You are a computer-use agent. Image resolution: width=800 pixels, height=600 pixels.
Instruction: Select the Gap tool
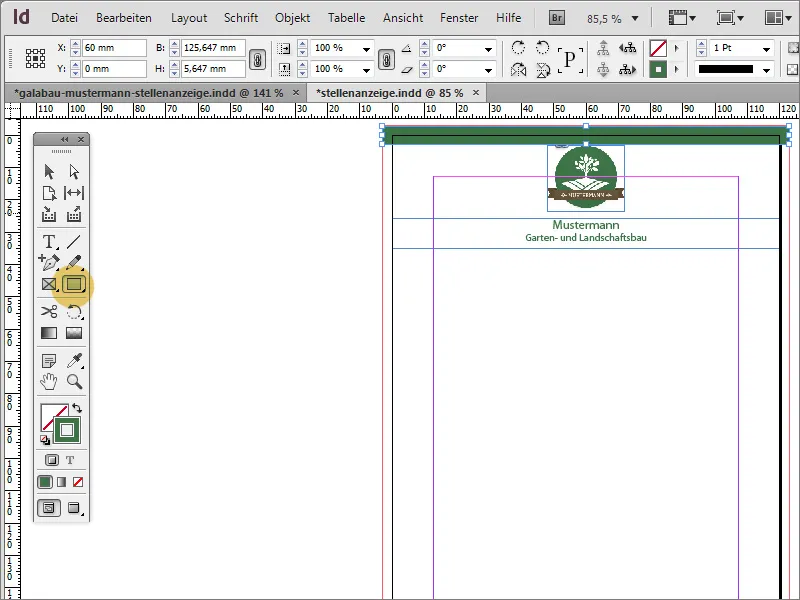74,193
